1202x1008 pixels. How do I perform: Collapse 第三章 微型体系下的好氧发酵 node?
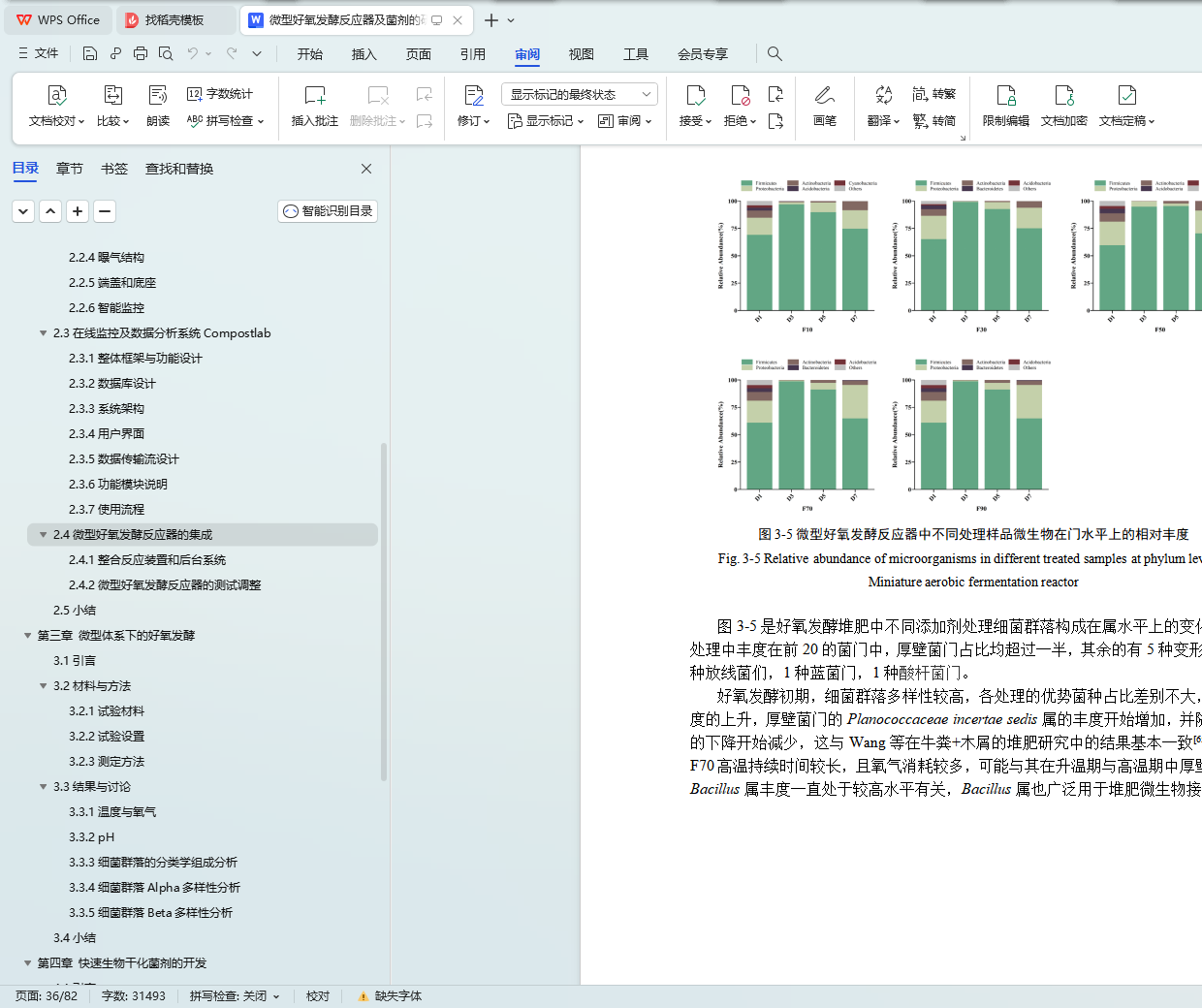pos(27,636)
